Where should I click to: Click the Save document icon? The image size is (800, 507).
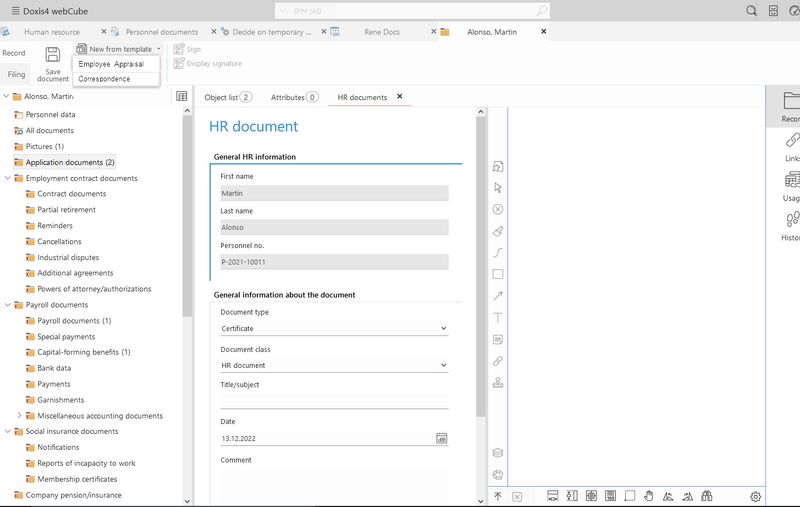pyautogui.click(x=53, y=56)
